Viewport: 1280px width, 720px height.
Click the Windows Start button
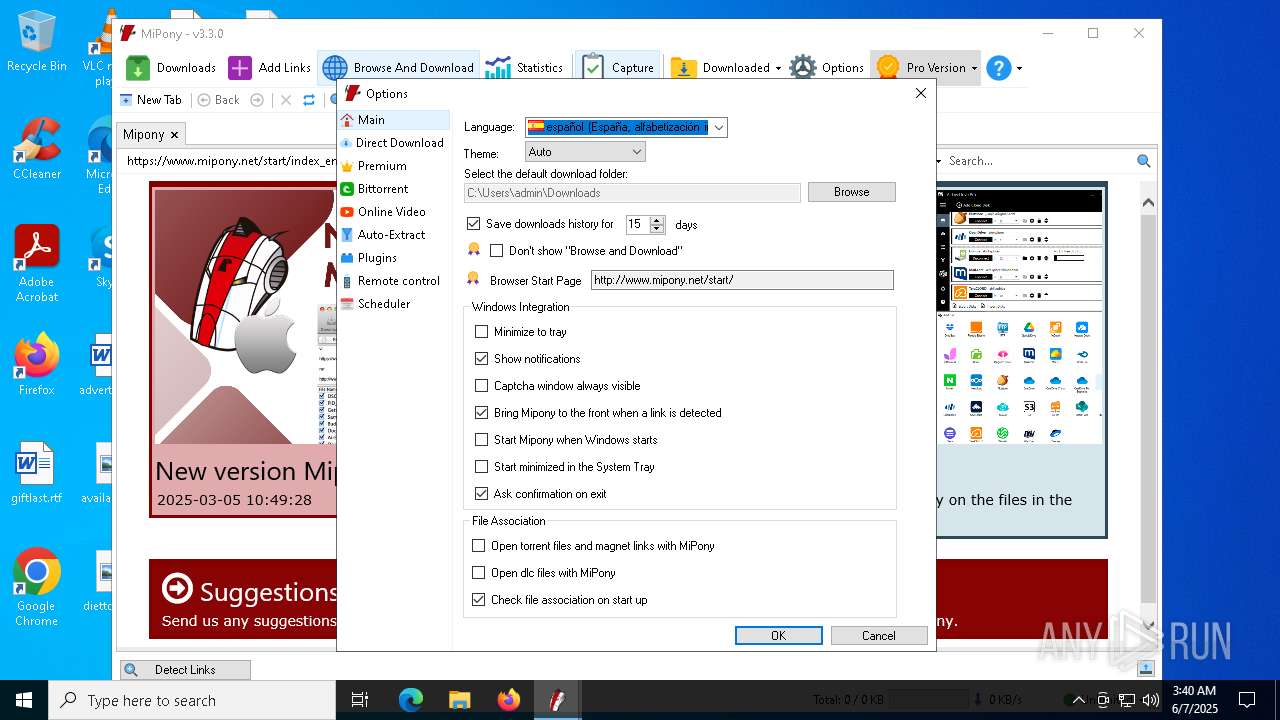coord(24,700)
